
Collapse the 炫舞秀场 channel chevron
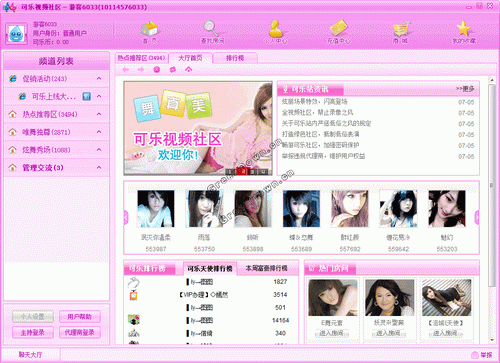[x=99, y=150]
